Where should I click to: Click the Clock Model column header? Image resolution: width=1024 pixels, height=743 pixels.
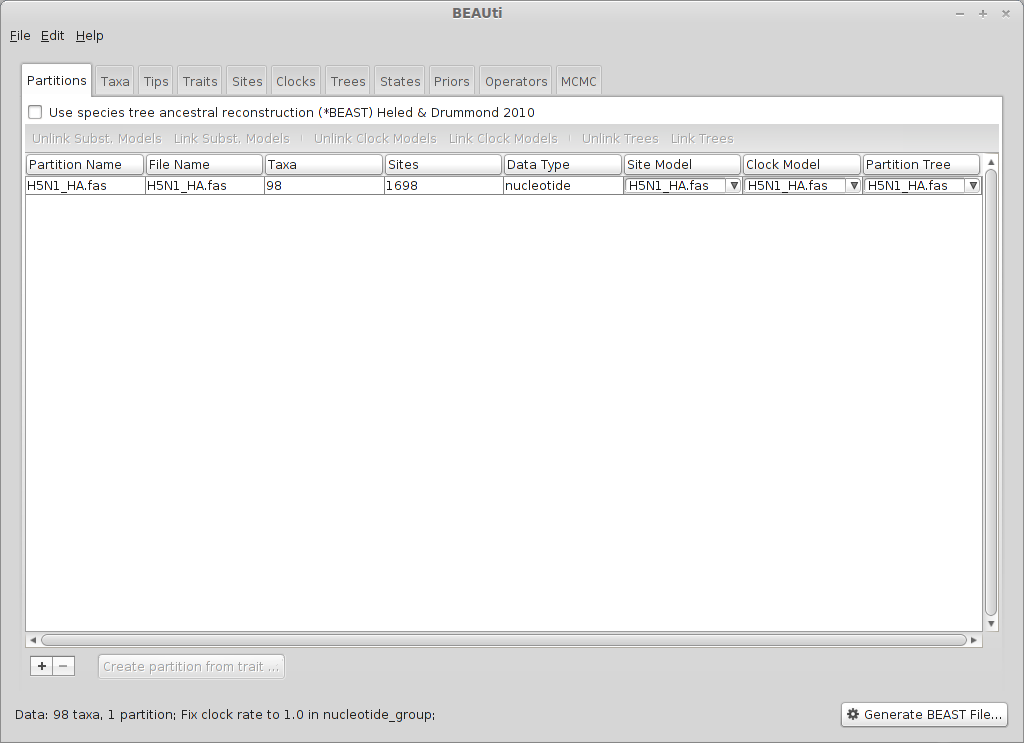point(802,165)
